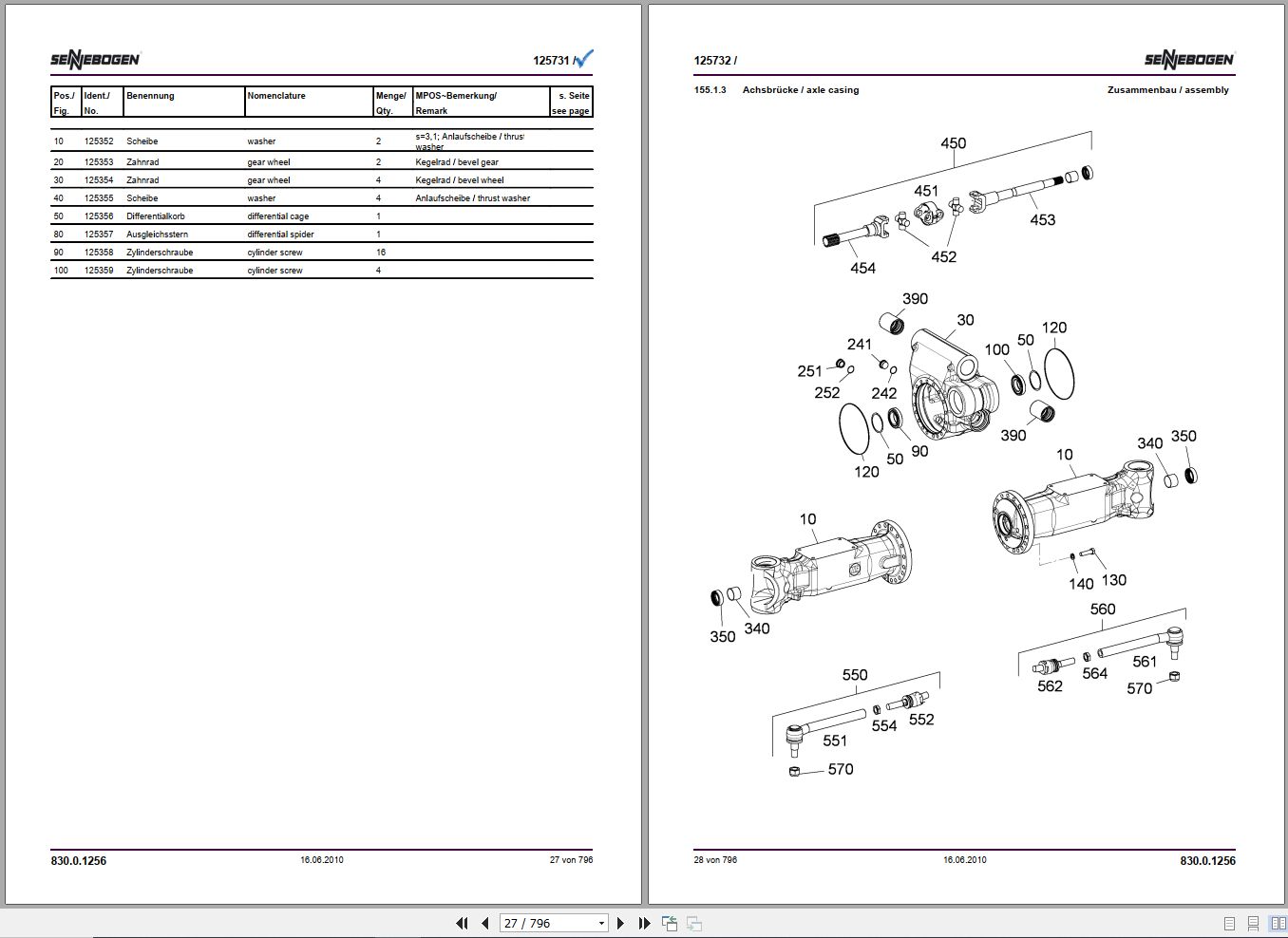
Task: Click part label 100 in diagram
Action: [x=996, y=350]
